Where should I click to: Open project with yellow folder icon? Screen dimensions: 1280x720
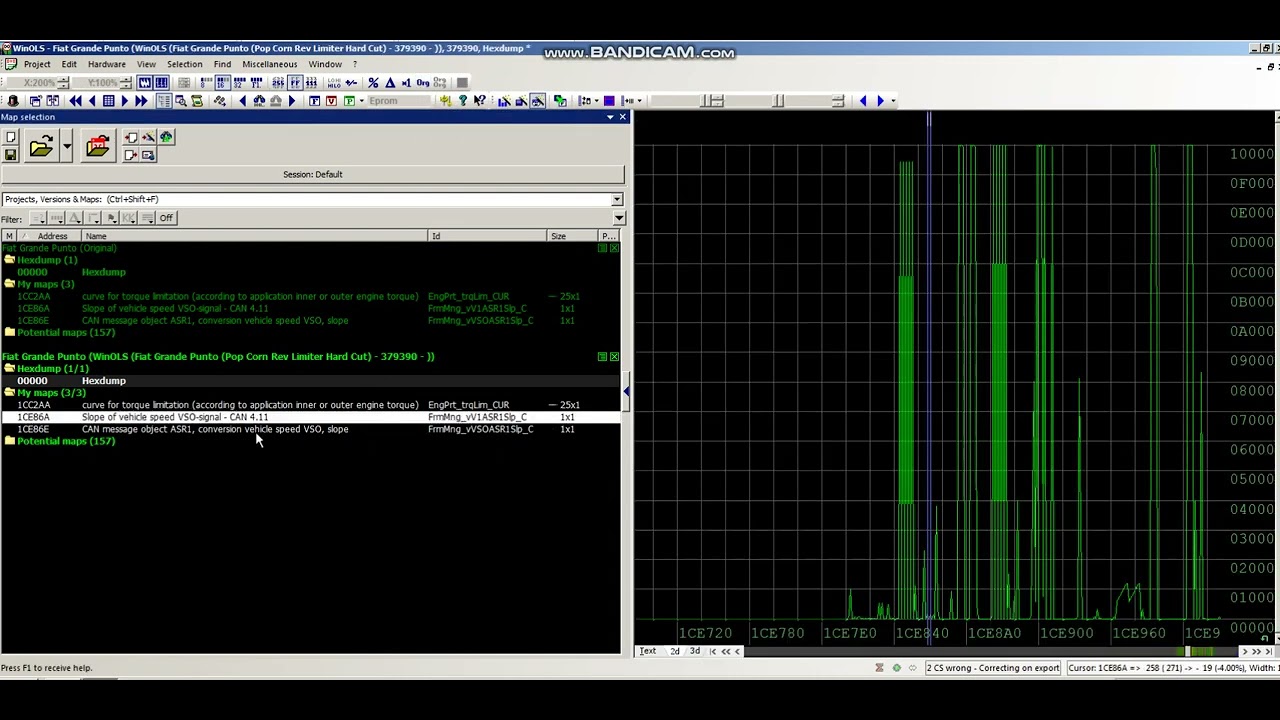point(40,148)
